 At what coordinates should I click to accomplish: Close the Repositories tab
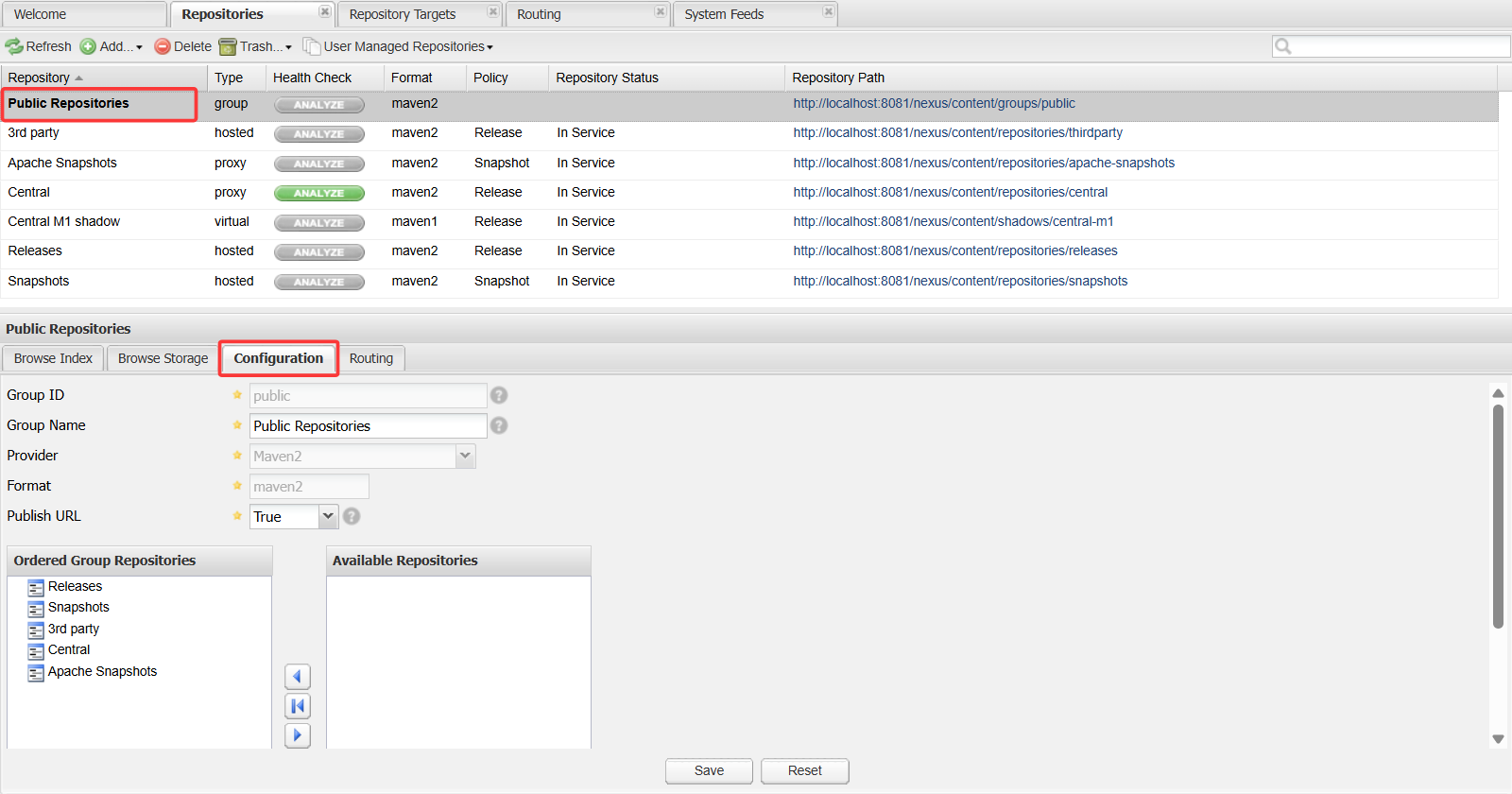click(325, 11)
